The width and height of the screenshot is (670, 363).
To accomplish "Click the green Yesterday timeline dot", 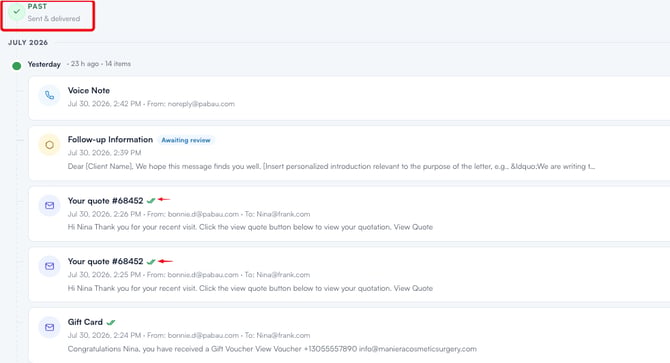I will (17, 66).
